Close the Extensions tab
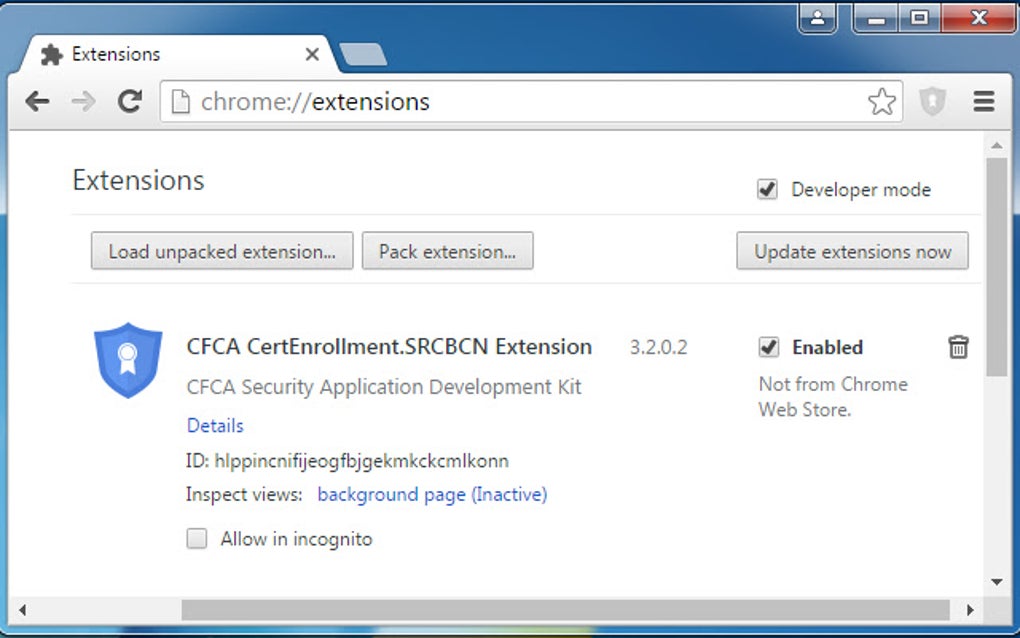 (x=311, y=54)
